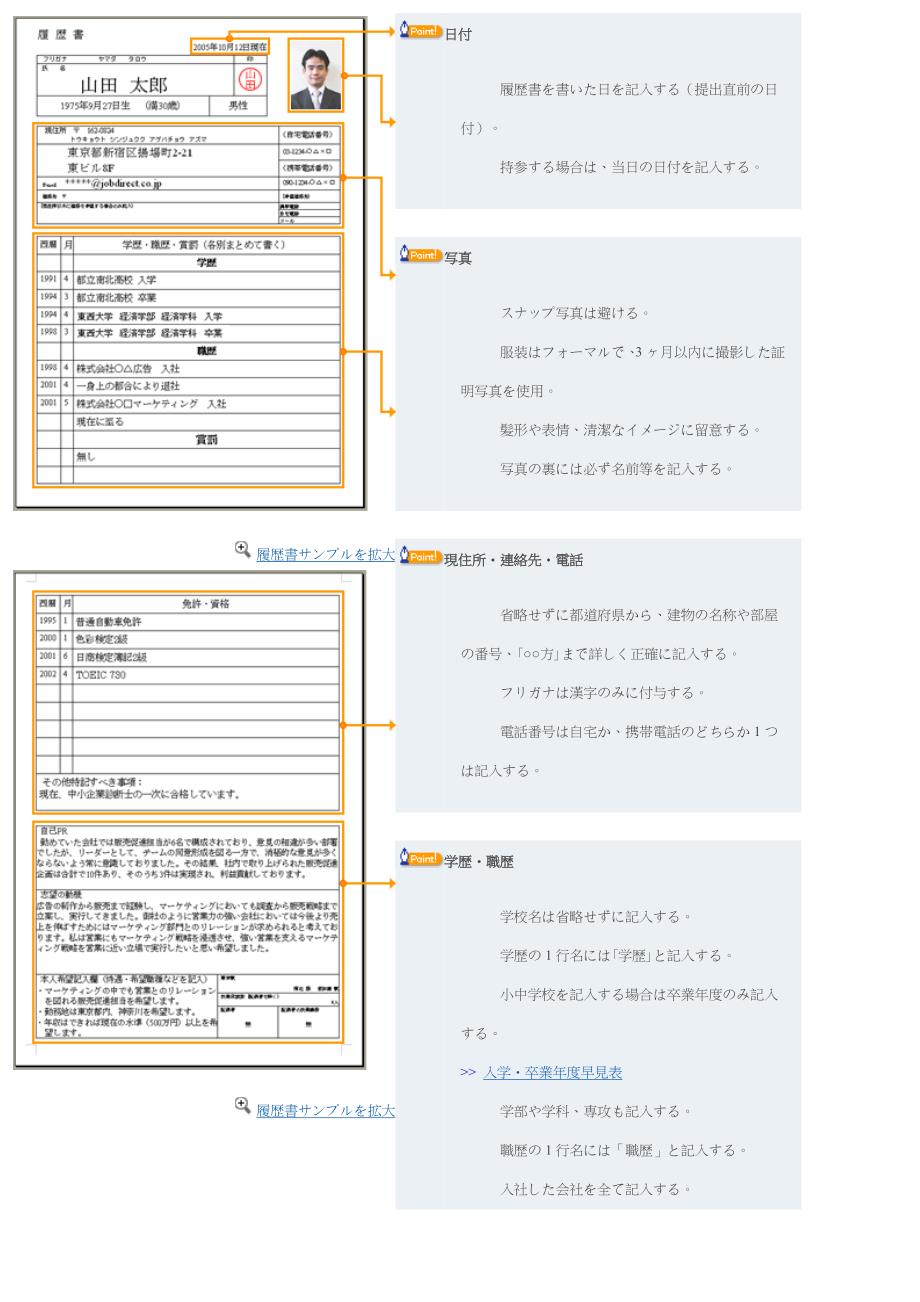The height and width of the screenshot is (1302, 920).
Task: Click the 学歴・職歴・賞罰 table on the first resume page
Action: [188, 360]
